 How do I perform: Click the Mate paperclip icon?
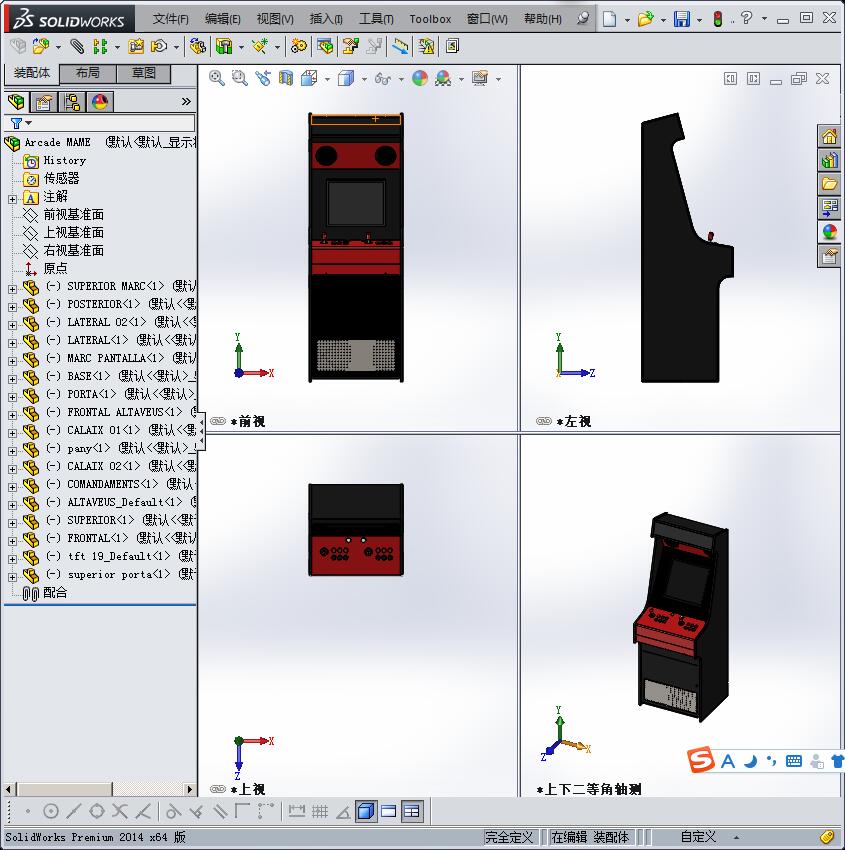click(77, 47)
